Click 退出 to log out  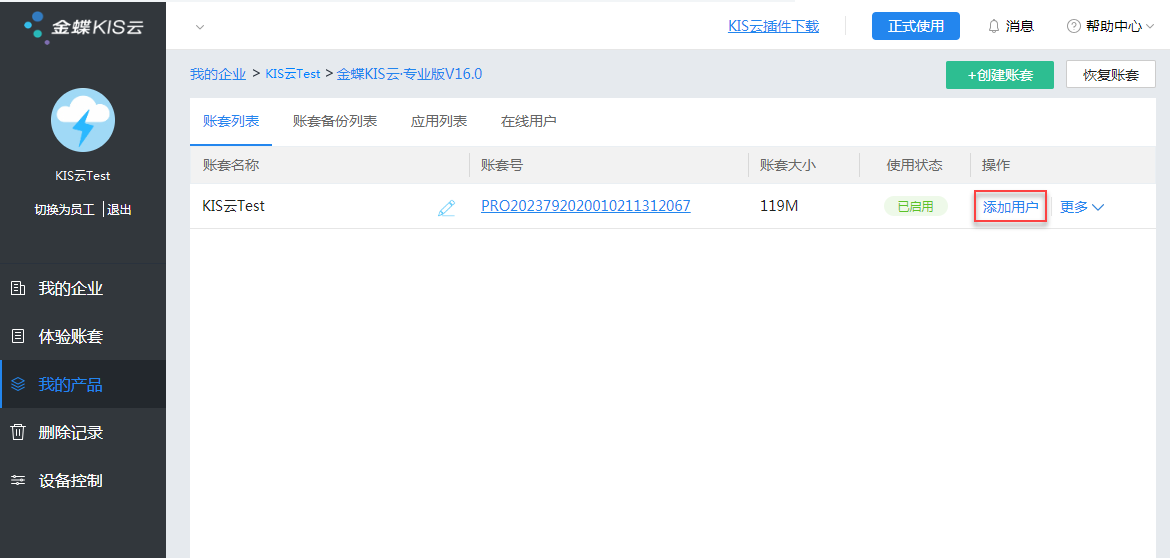click(119, 210)
